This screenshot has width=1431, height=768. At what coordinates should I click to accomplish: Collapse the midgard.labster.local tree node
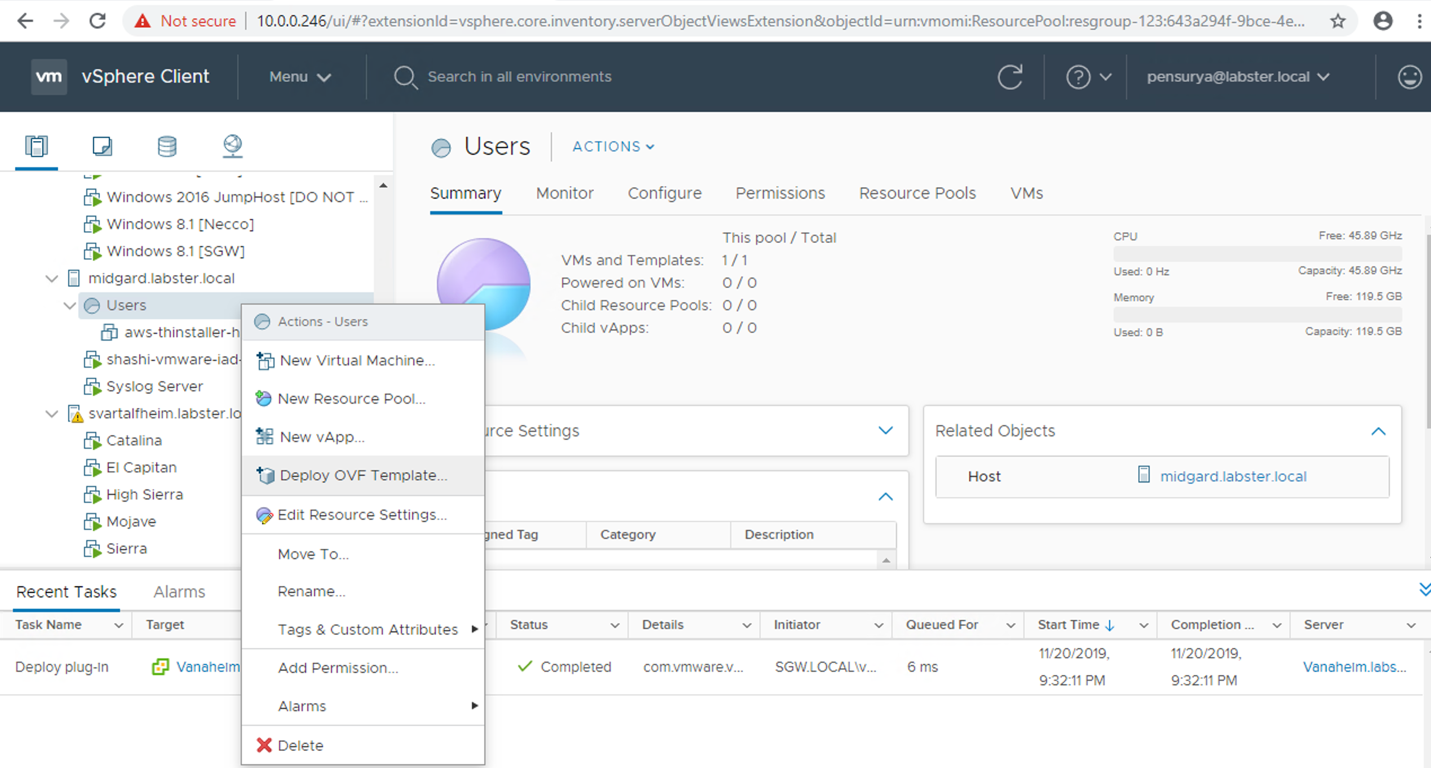[50, 278]
